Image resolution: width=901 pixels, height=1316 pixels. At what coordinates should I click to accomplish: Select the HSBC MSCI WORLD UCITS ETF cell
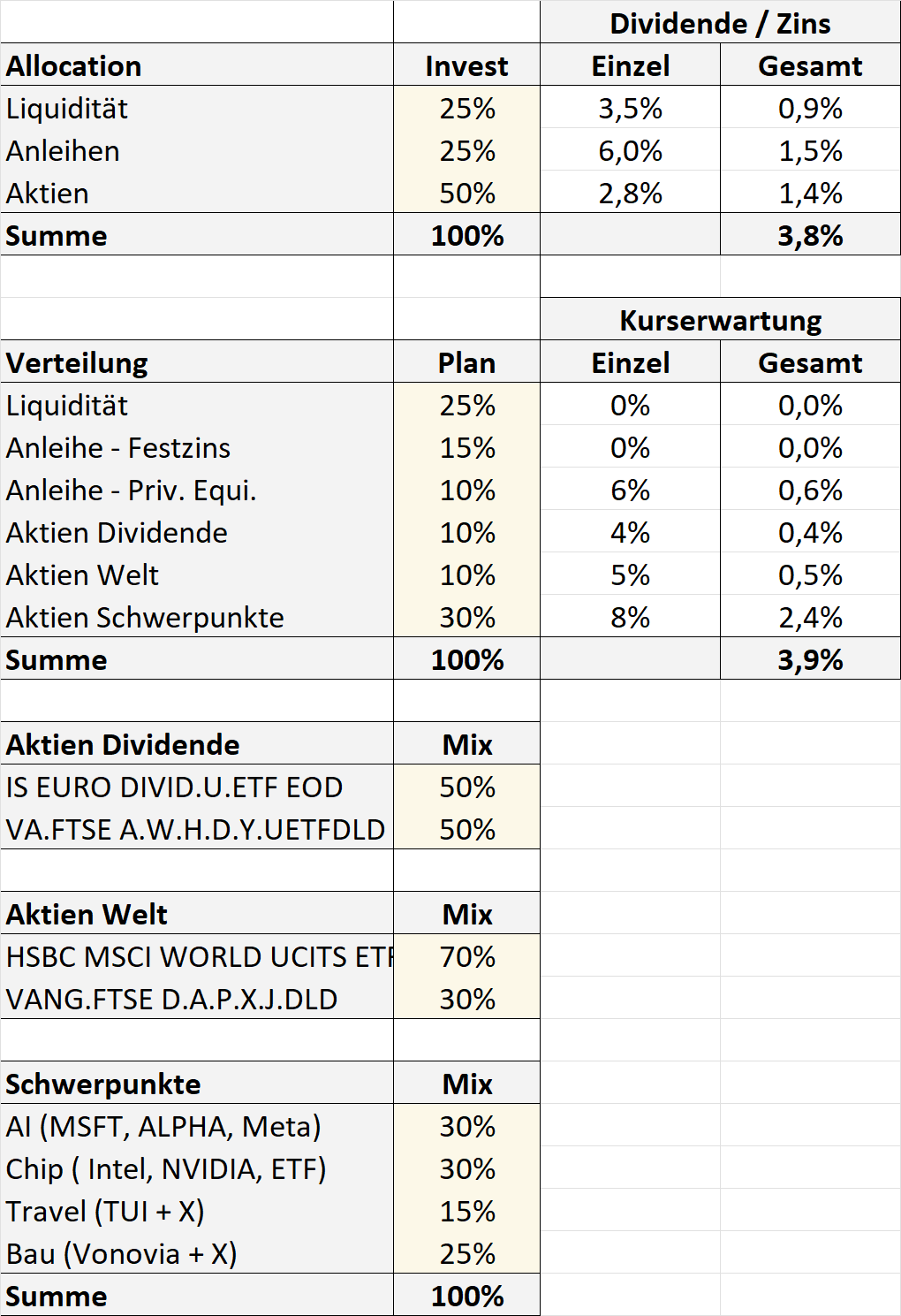[197, 957]
